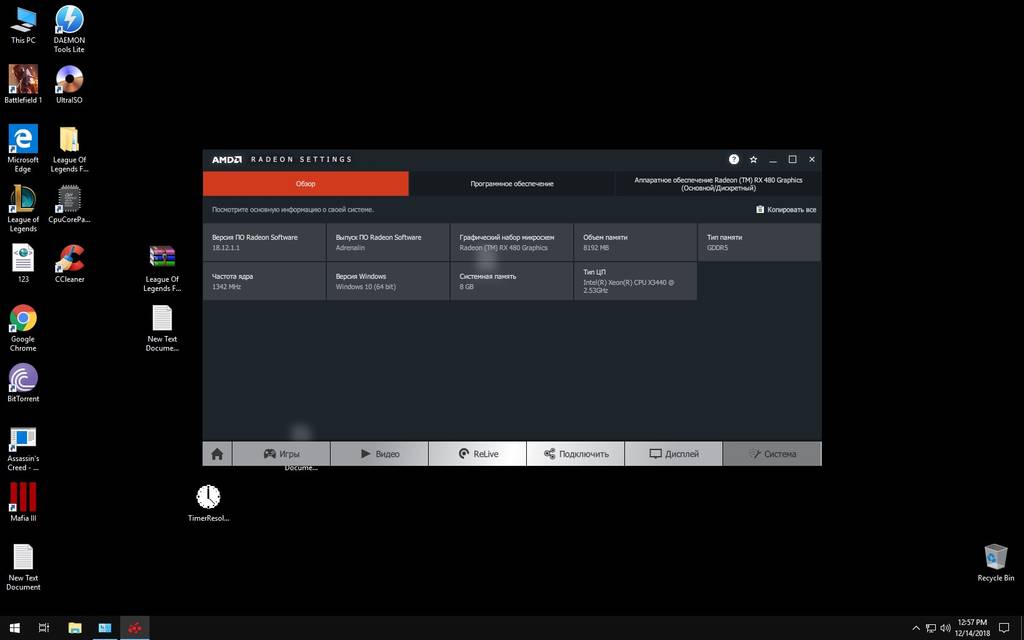
Task: Select UltraISO desktop icon
Action: (69, 84)
